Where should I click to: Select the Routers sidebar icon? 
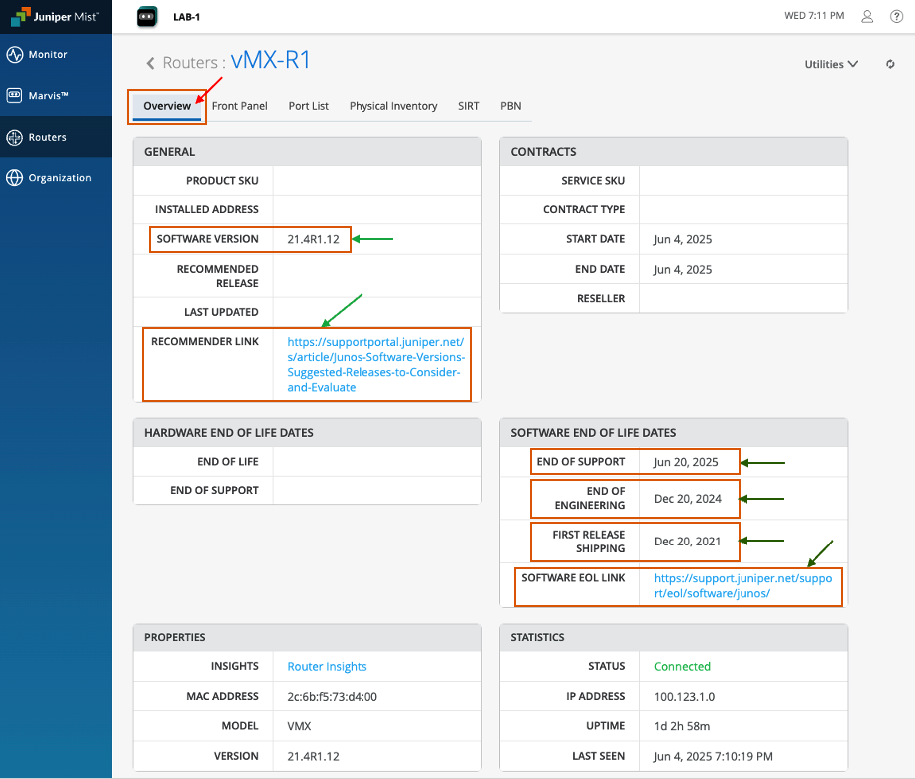click(15, 137)
